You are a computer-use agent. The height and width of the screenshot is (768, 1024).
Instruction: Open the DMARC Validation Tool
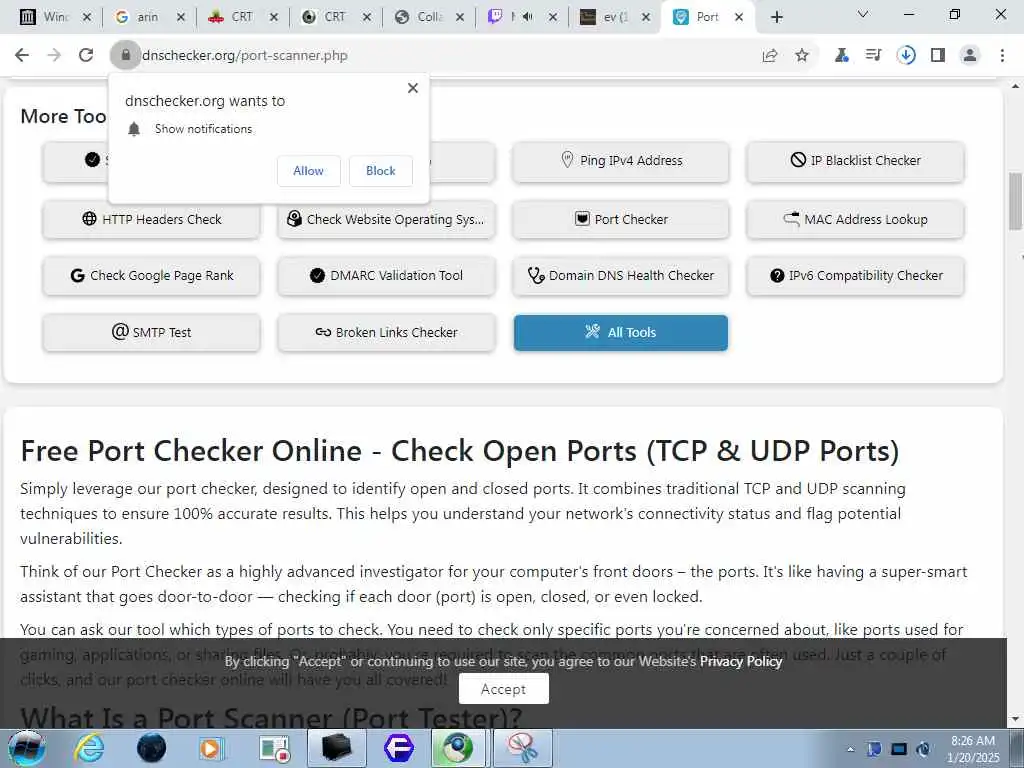[x=386, y=276]
